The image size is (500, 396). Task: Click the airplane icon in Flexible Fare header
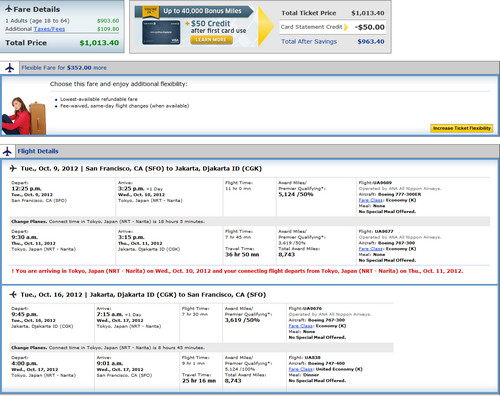(x=10, y=68)
